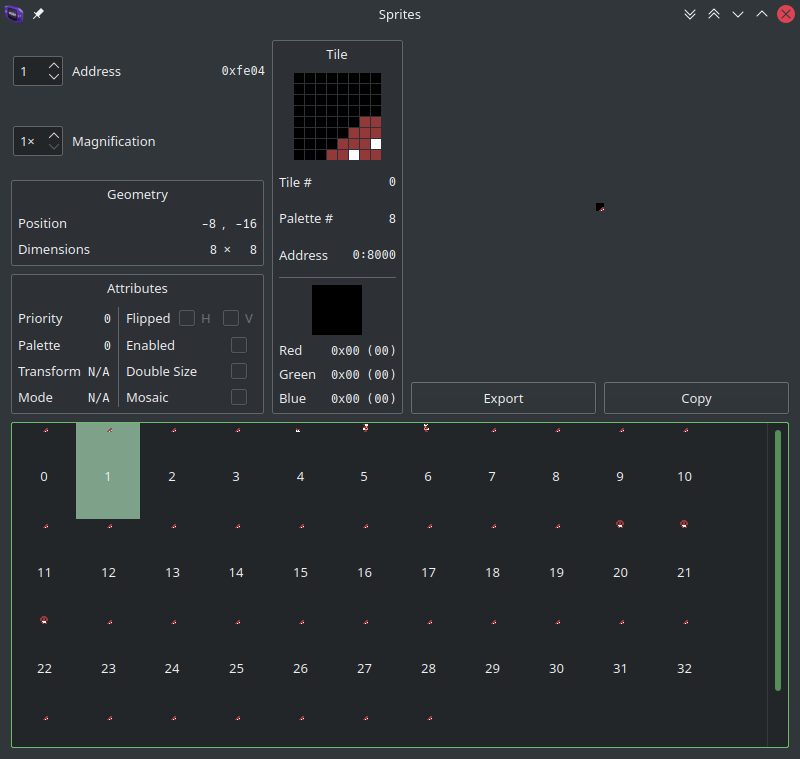Screen dimensions: 800x759
Task: Enable the sprite Enabled checkbox
Action: (x=237, y=344)
